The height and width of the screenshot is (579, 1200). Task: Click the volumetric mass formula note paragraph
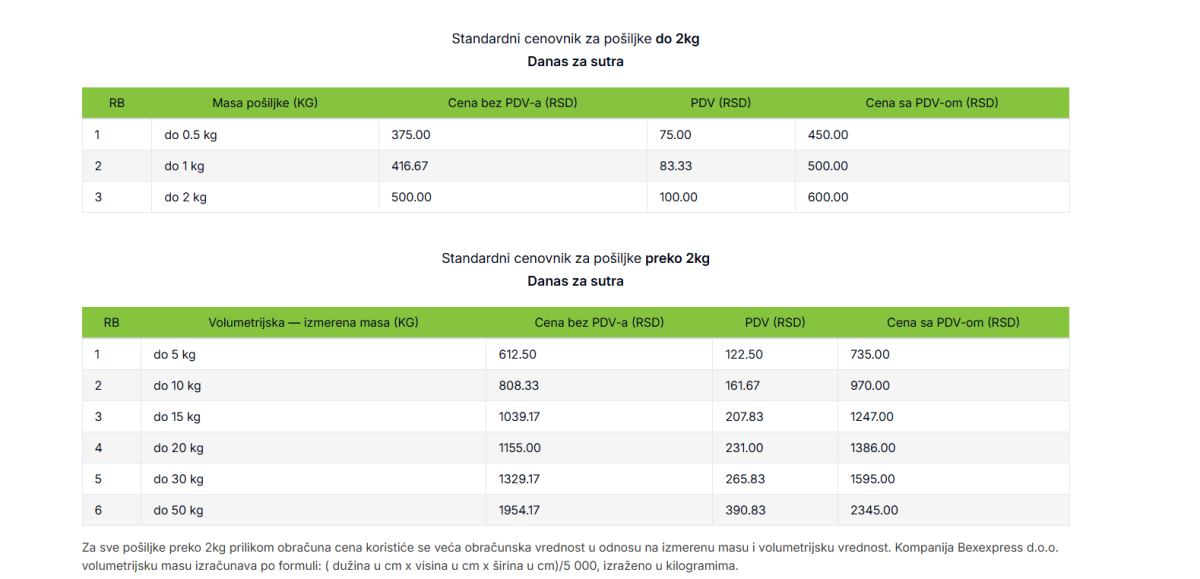(570, 557)
